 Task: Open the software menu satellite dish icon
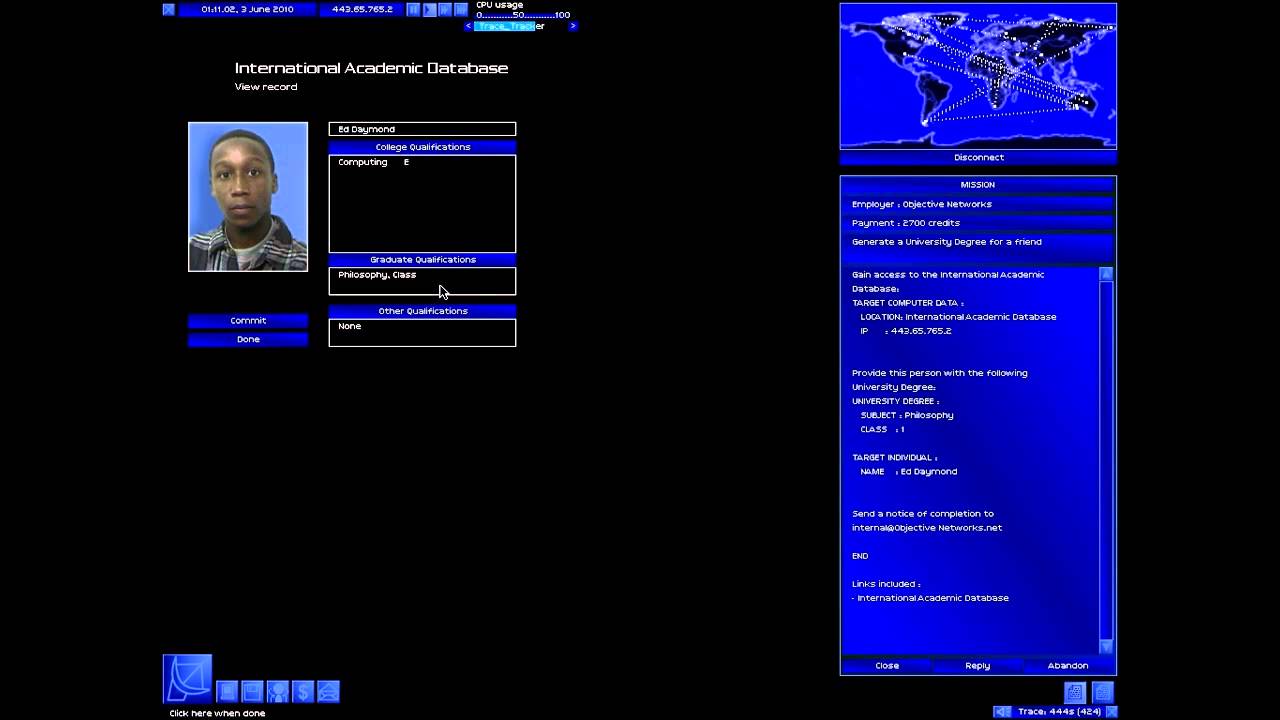187,679
